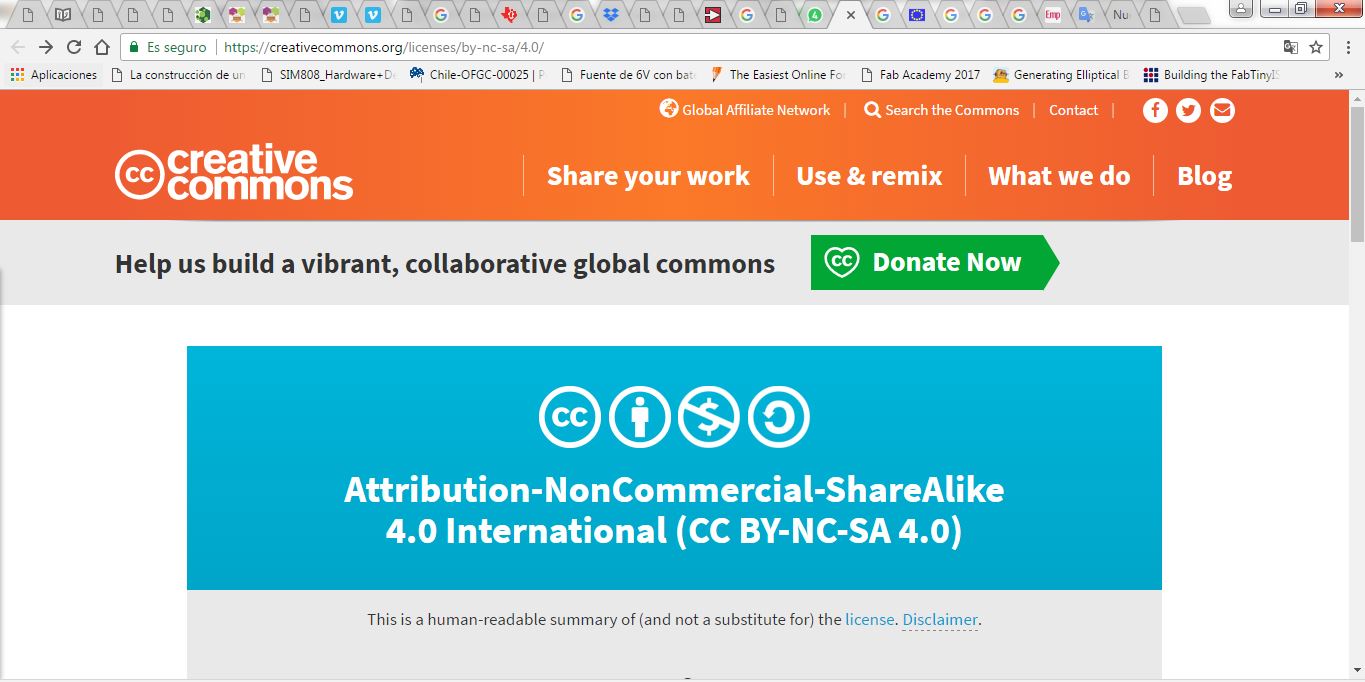The image size is (1365, 682).
Task: Follow the license hyperlink
Action: click(x=870, y=619)
